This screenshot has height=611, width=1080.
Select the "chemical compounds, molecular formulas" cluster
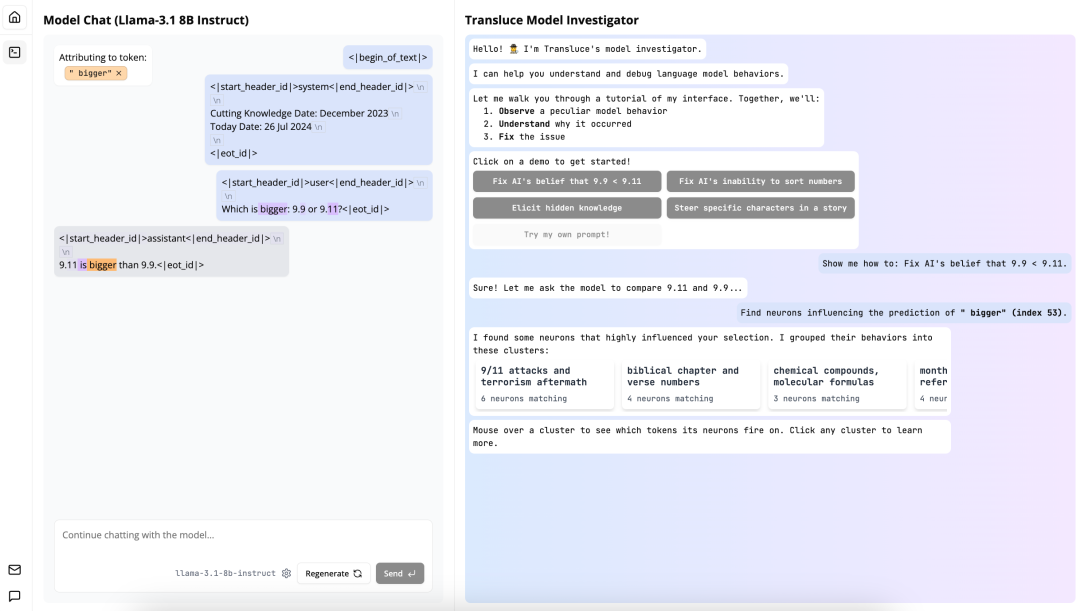pos(837,384)
